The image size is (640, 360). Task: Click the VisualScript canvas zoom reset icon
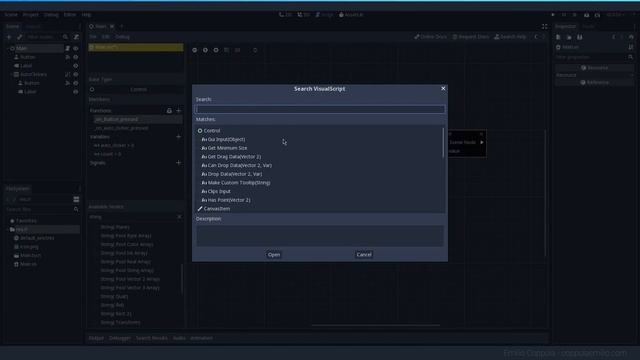(205, 50)
